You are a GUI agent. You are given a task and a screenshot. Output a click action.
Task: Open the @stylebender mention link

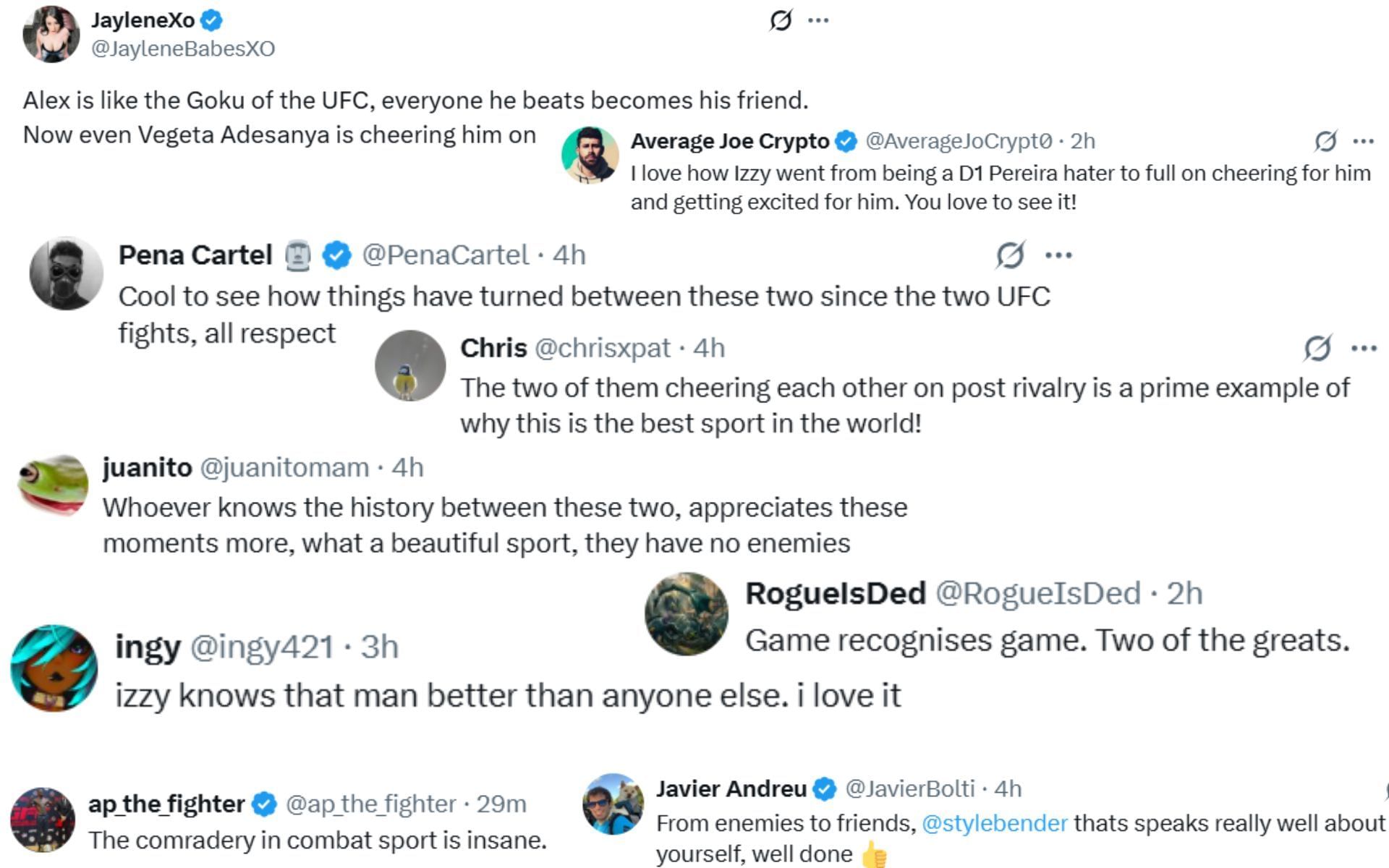994,823
